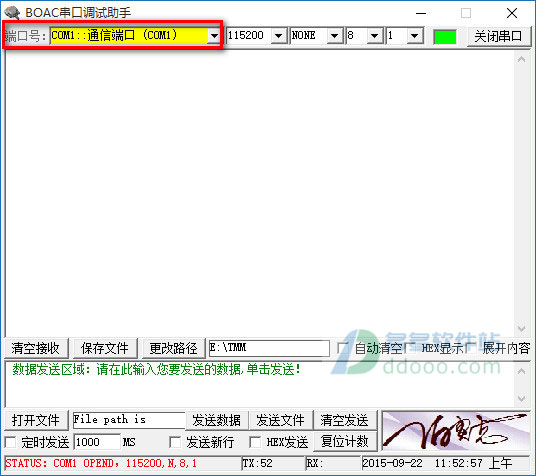Click the green port status indicator
The width and height of the screenshot is (536, 476).
coord(445,37)
